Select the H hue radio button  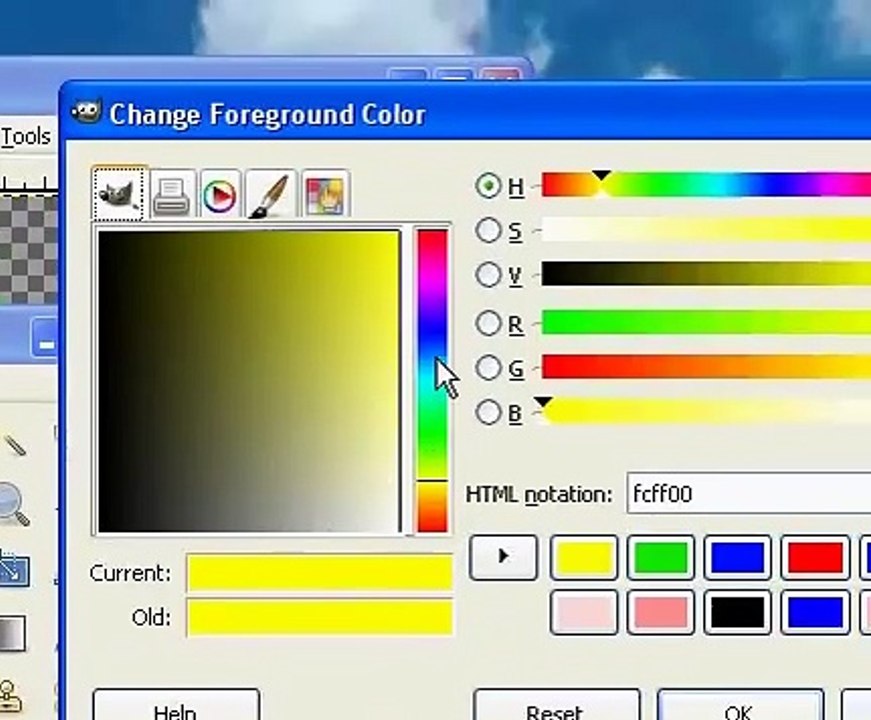(x=488, y=186)
